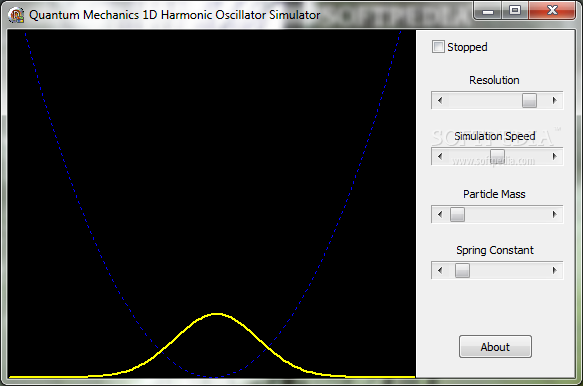Screen dimensions: 583x386
Task: Click the Spring Constant left arrow
Action: coord(440,270)
